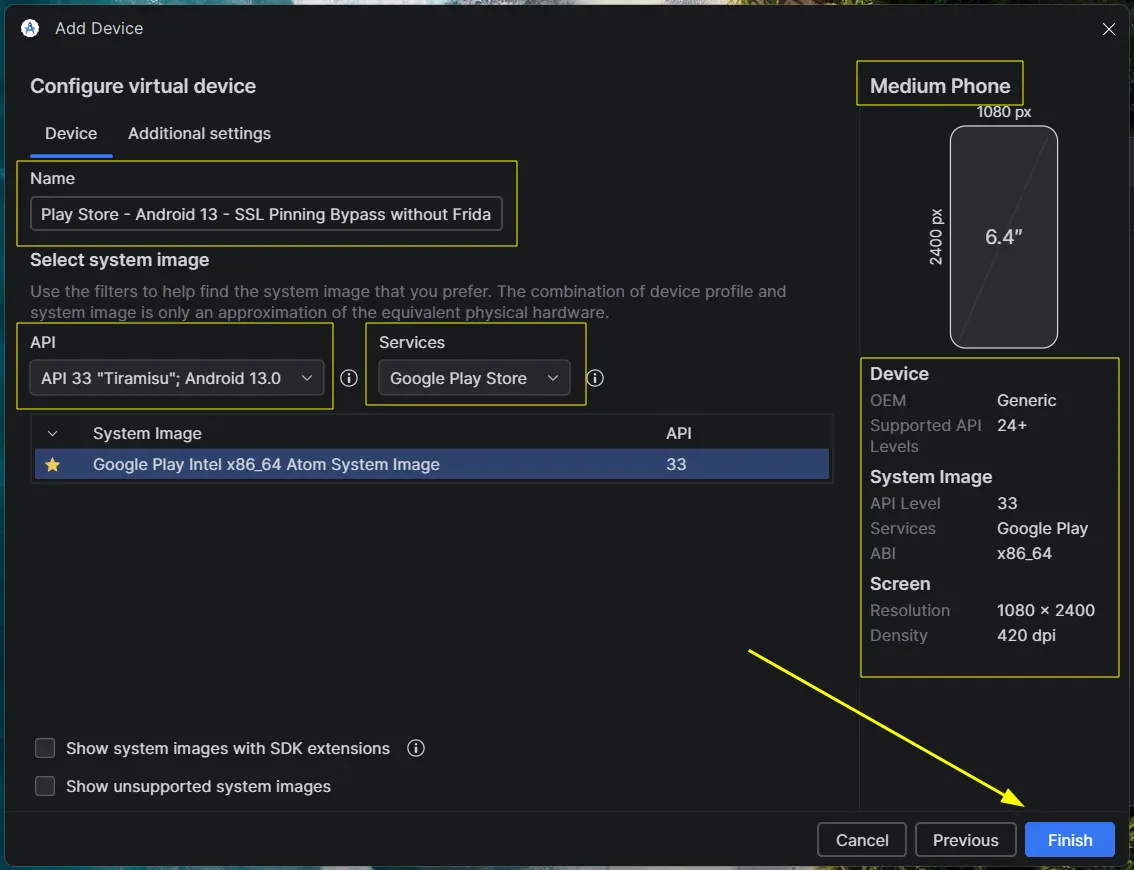The width and height of the screenshot is (1134, 870).
Task: Click the Cancel button
Action: [861, 840]
